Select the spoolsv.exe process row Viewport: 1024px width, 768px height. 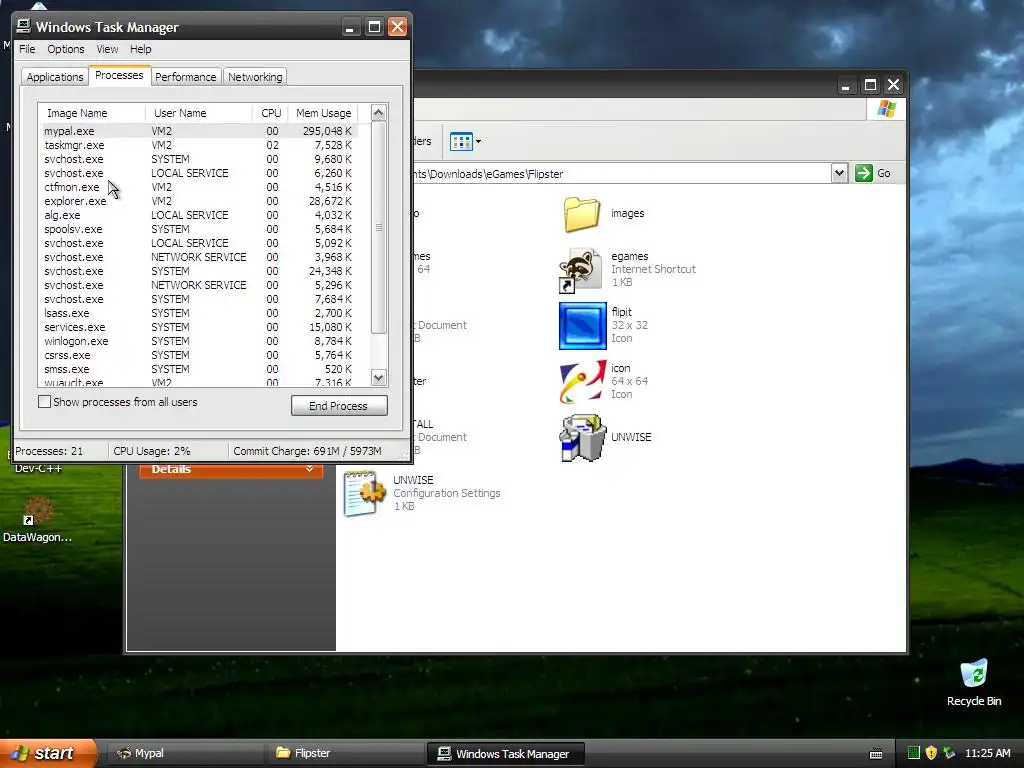pos(199,229)
